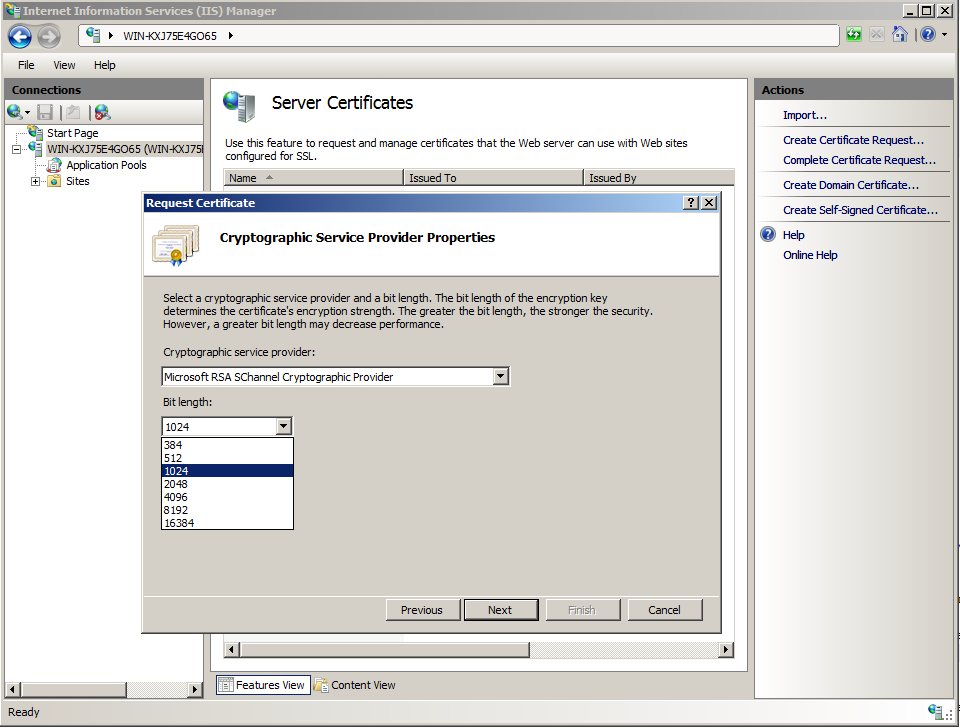The image size is (960, 728).
Task: Open the File menu
Action: point(26,65)
